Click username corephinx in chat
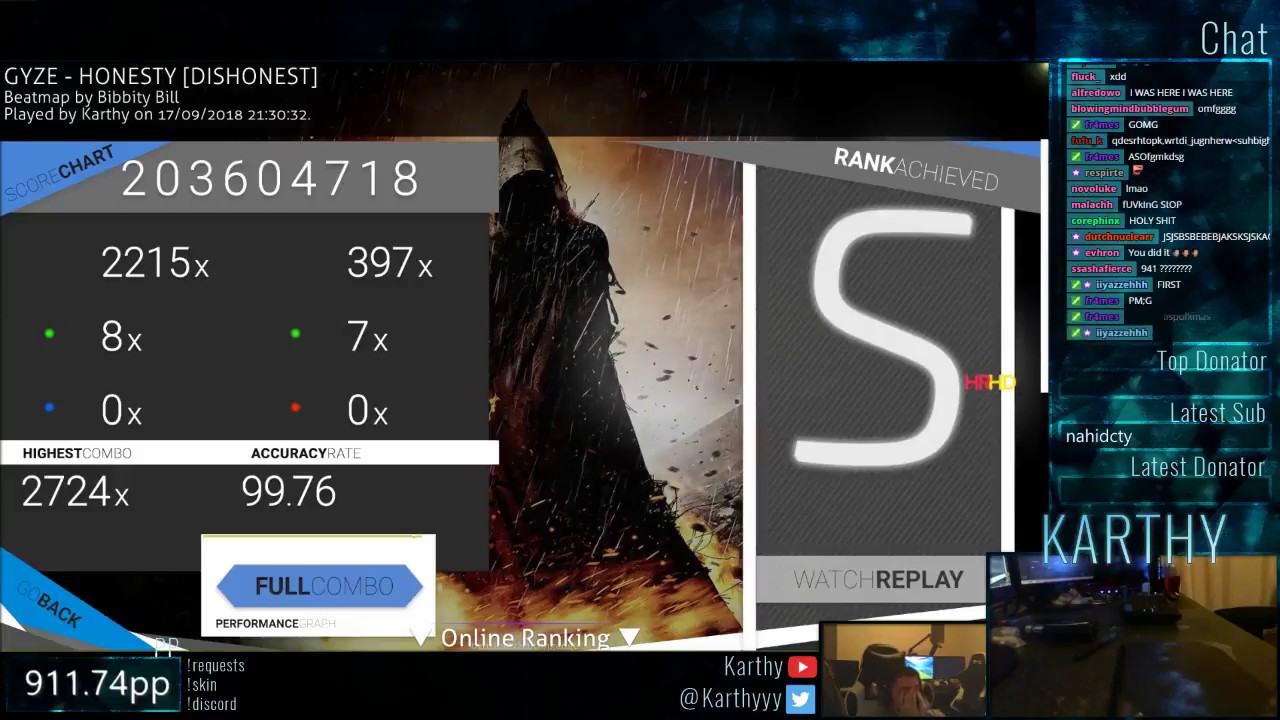1280x720 pixels. [1096, 221]
